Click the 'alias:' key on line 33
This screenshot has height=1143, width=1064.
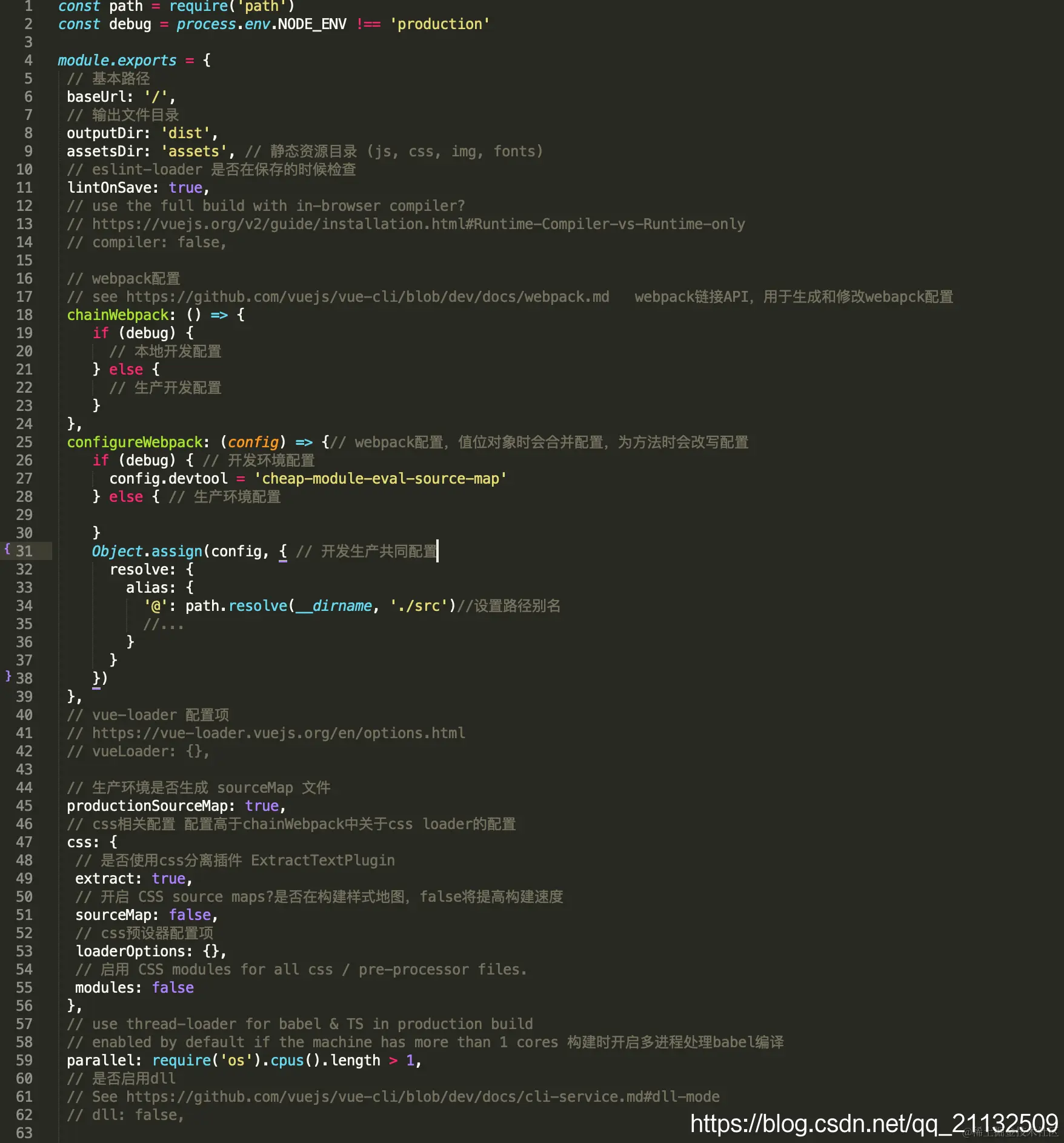click(151, 587)
